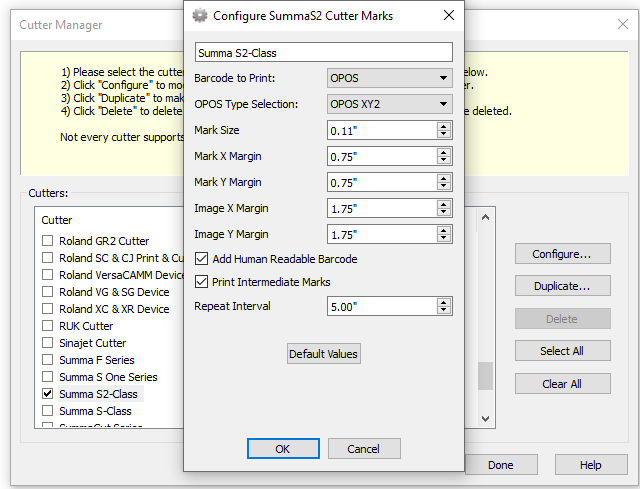Image resolution: width=640 pixels, height=489 pixels.
Task: Check the Sinajet Cutter box
Action: [x=48, y=342]
